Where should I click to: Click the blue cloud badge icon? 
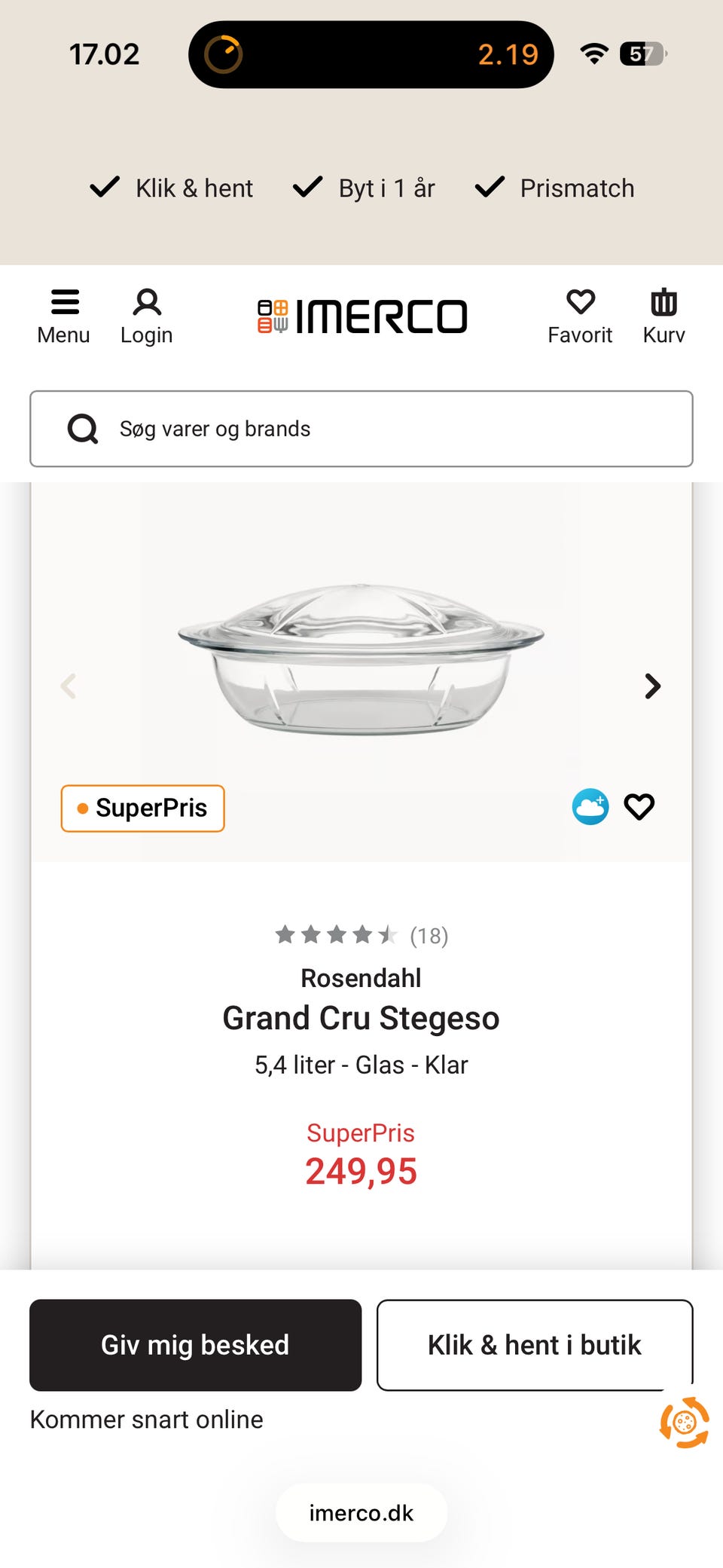coord(590,807)
